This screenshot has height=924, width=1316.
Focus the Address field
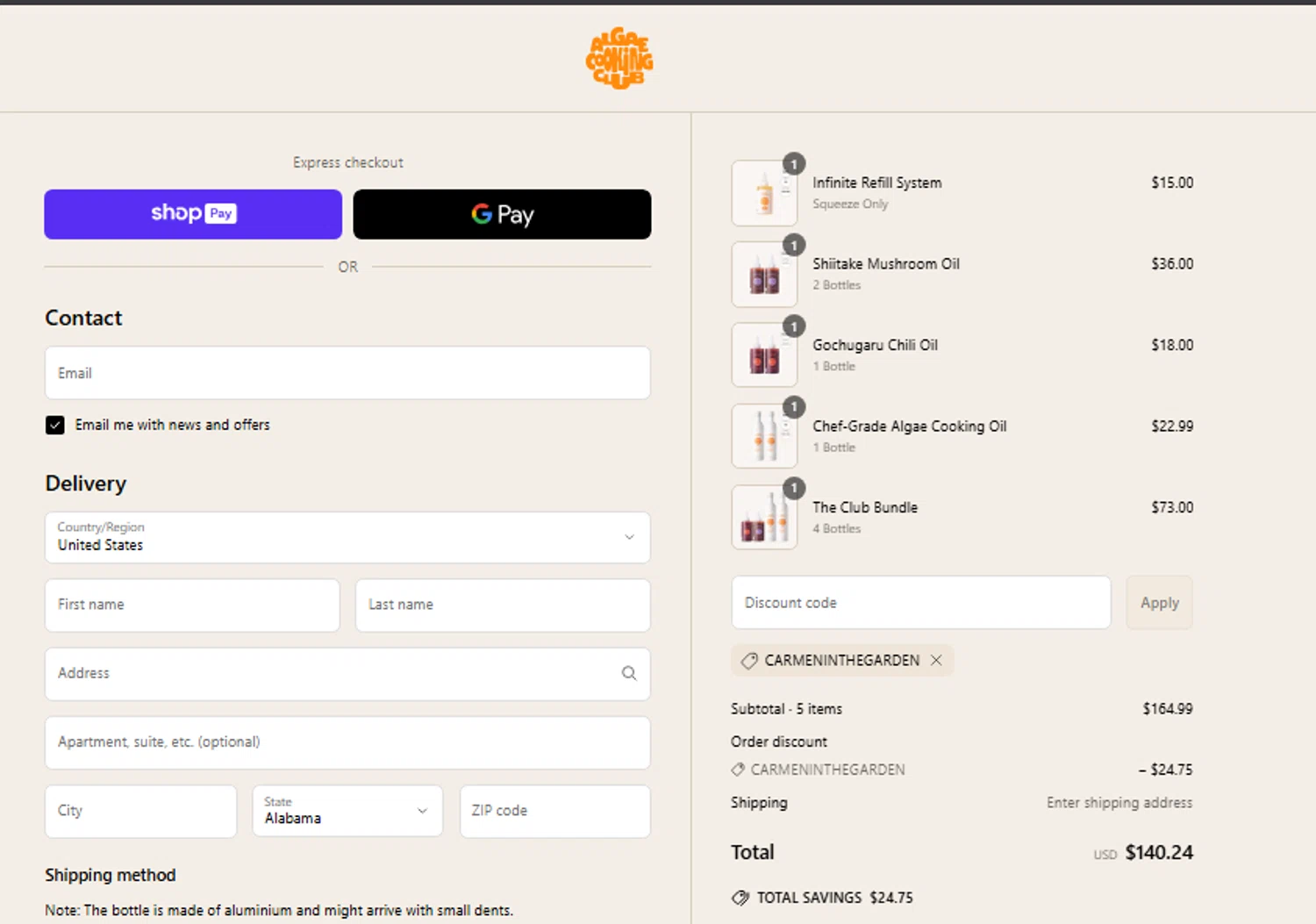(x=347, y=674)
